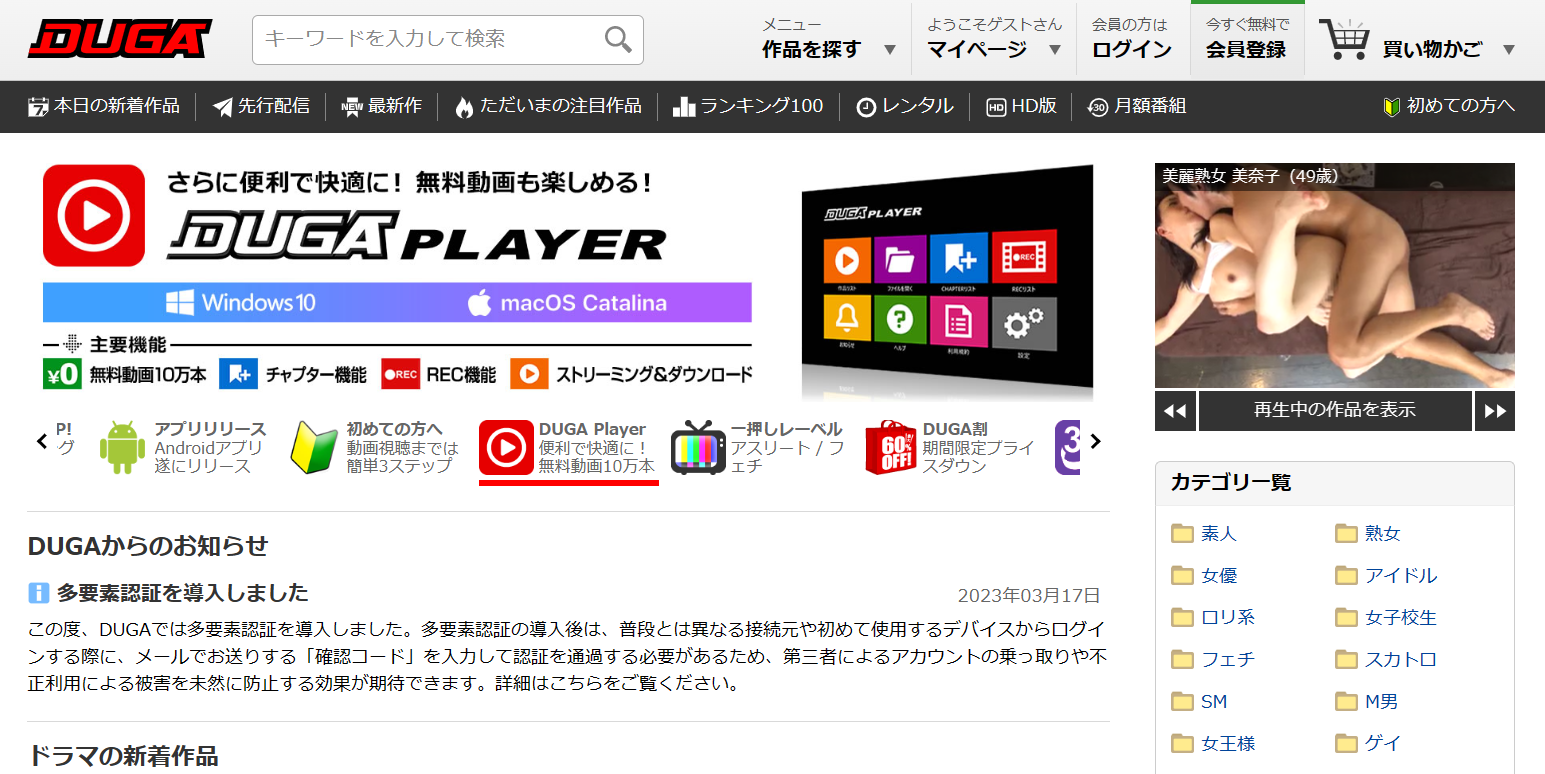Click the fast-forward button under the video preview

[1495, 410]
